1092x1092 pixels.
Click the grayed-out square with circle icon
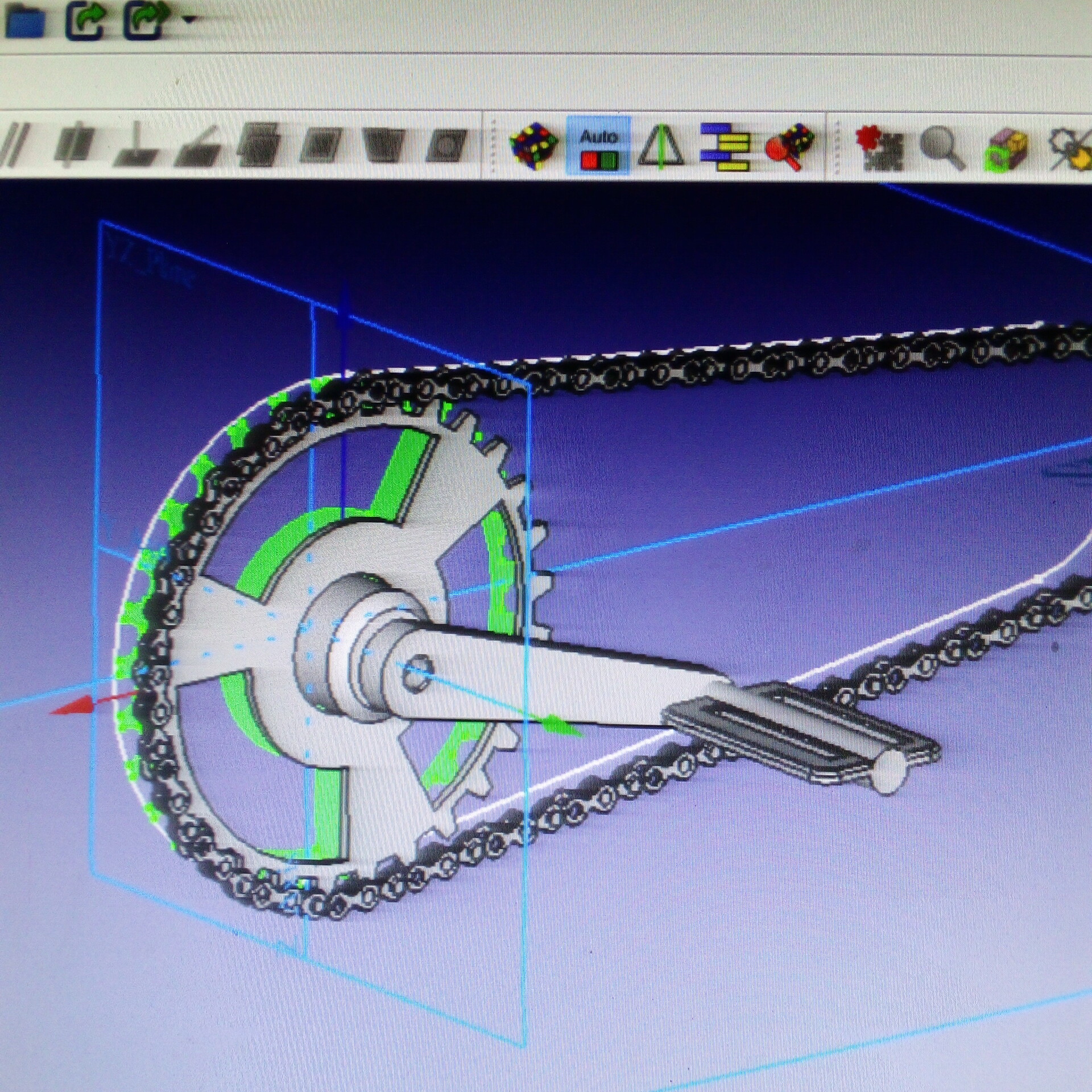coord(448,144)
